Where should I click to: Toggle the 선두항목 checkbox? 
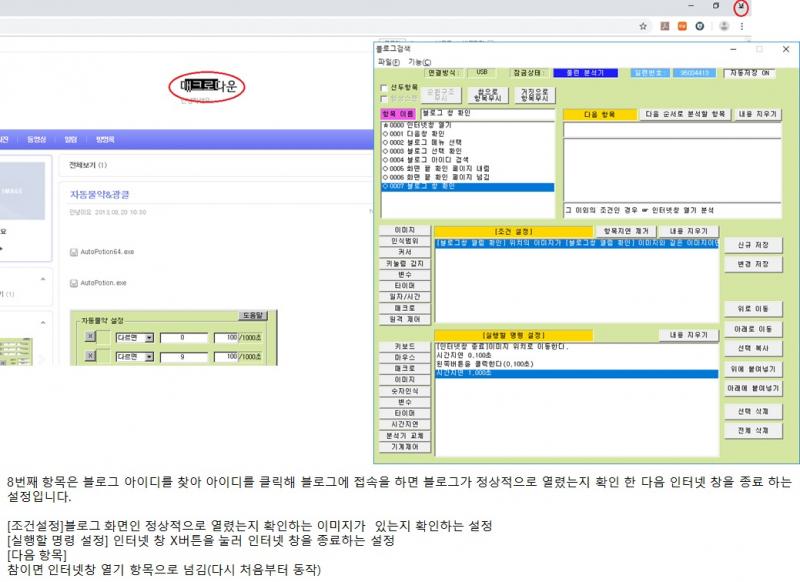tap(384, 87)
